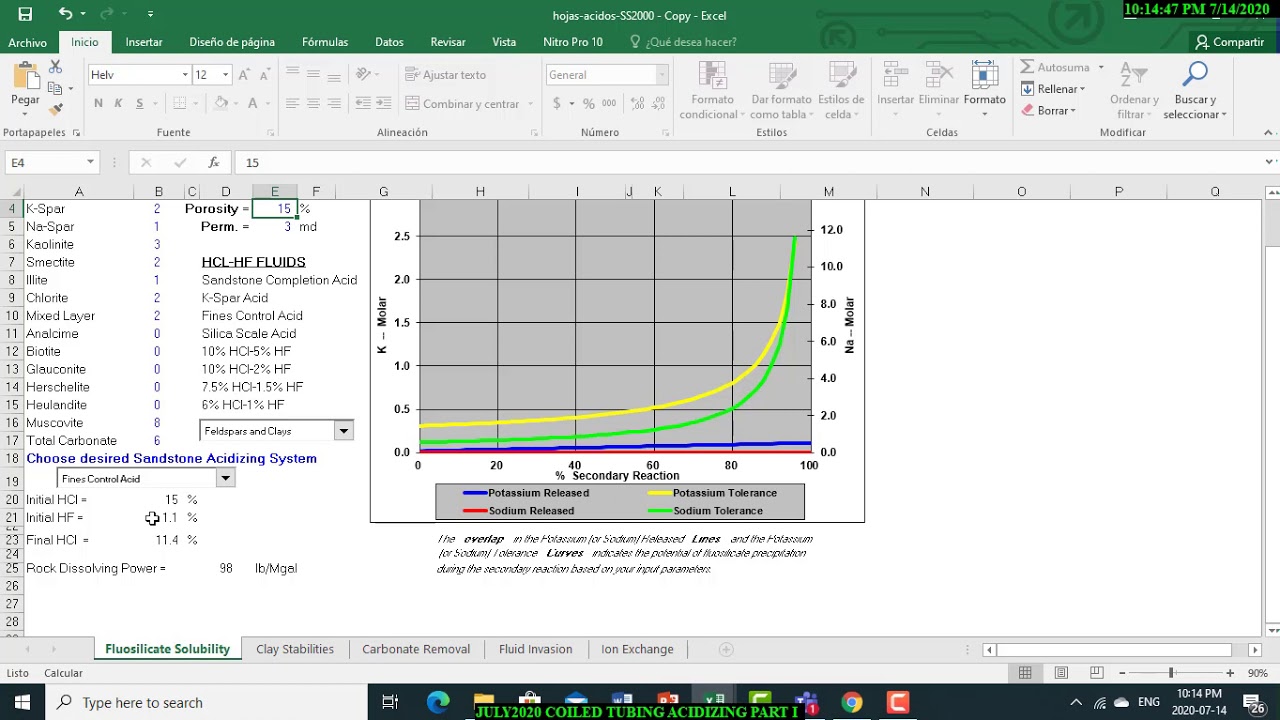The image size is (1280, 720).
Task: Click the Format Painter brush icon
Action: 55,109
